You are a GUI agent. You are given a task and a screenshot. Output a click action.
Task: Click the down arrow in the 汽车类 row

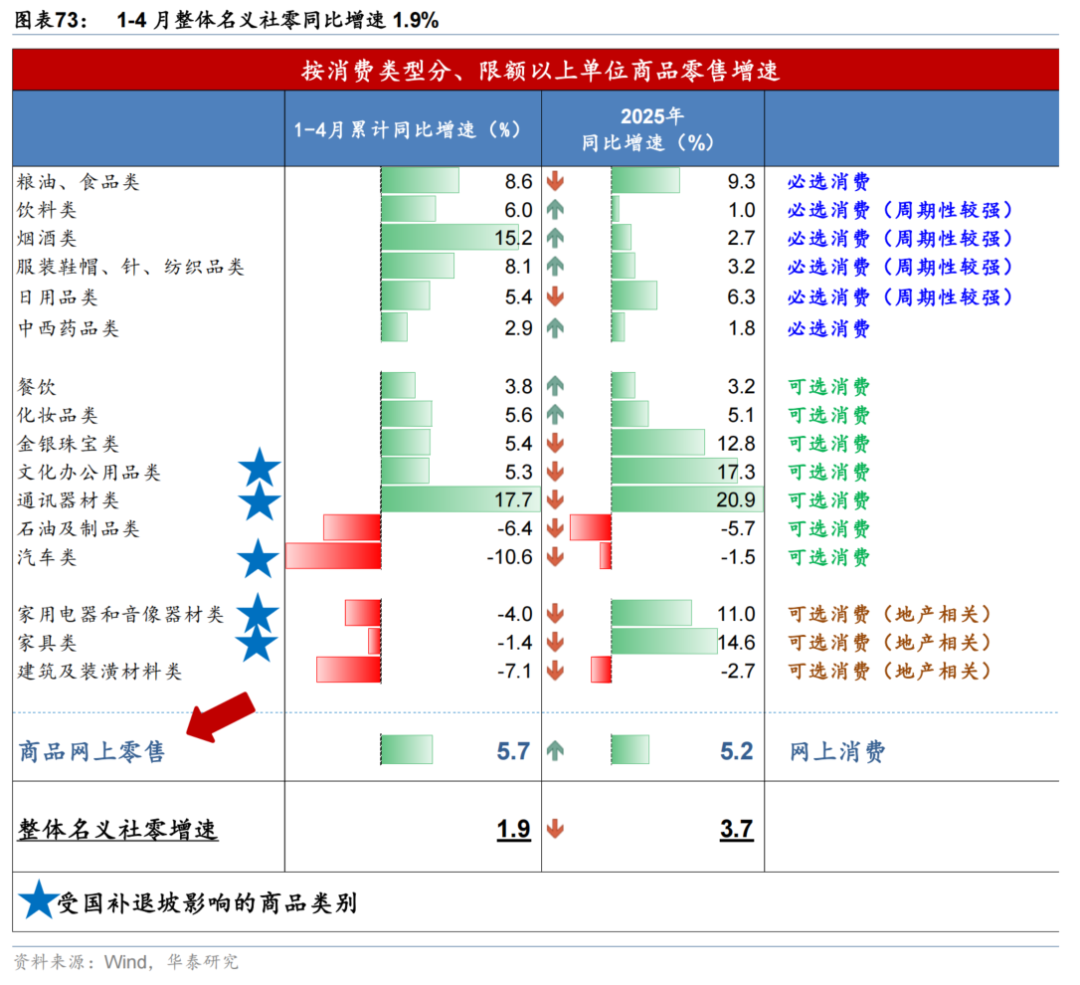point(555,557)
